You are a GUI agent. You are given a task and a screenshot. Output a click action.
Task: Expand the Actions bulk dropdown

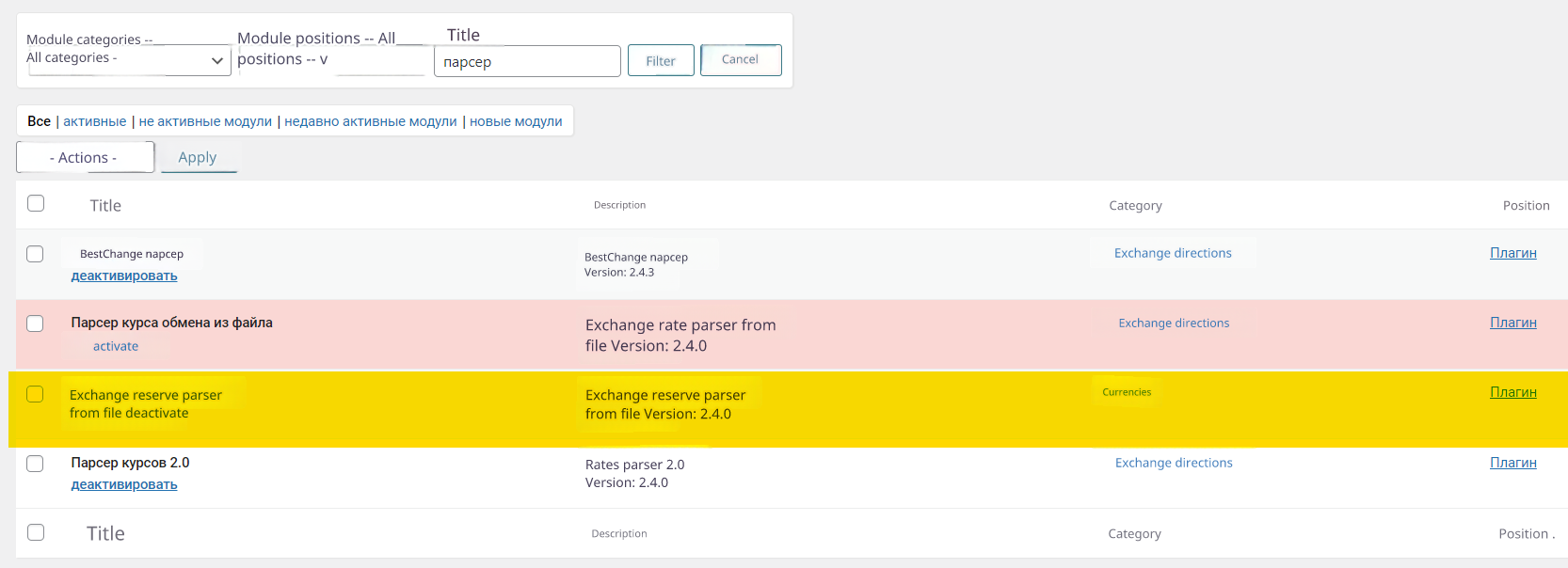point(85,158)
